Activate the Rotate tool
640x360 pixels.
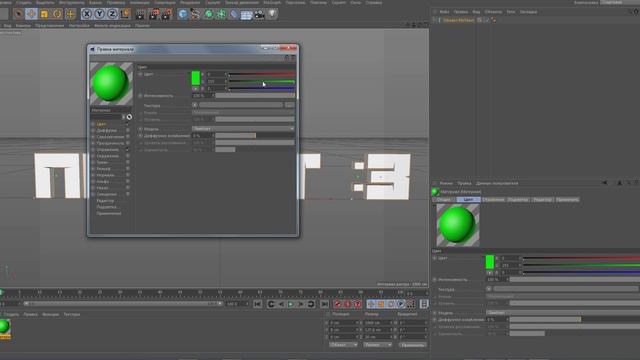[x=57, y=14]
